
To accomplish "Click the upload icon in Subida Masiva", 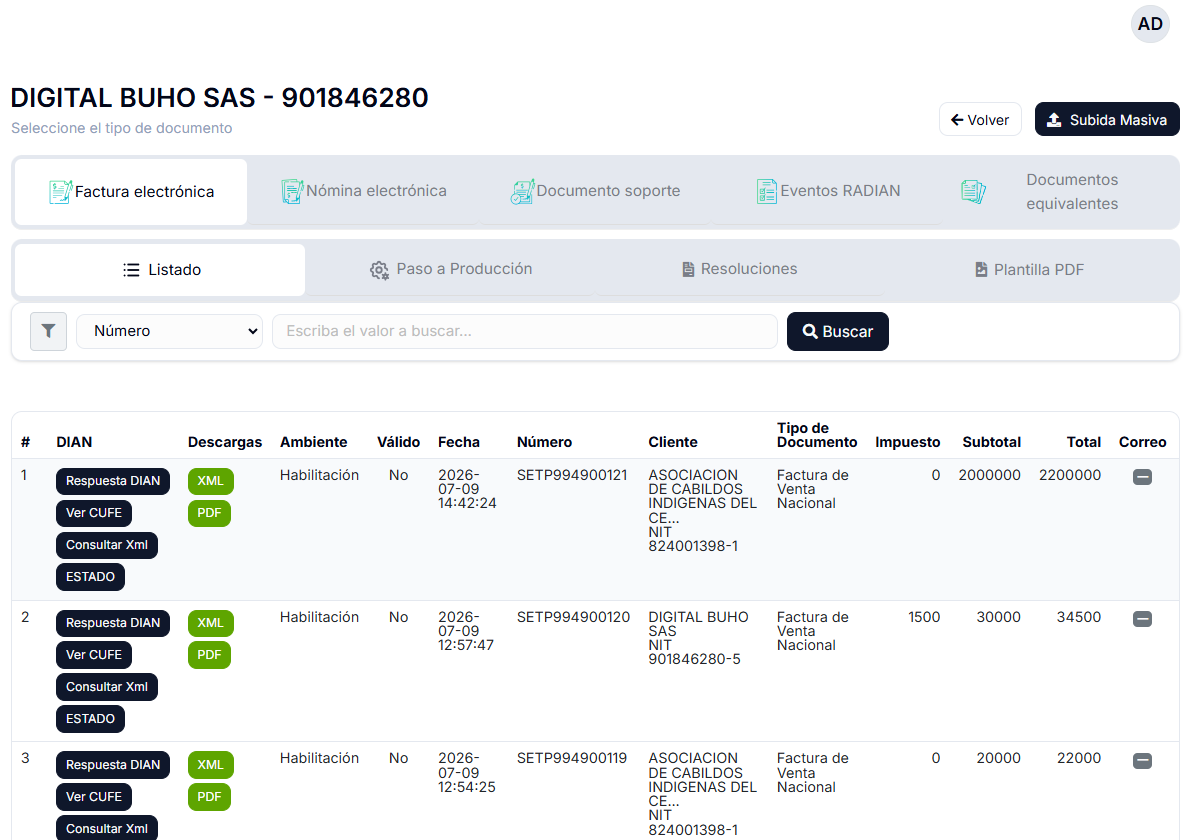I will (1054, 119).
